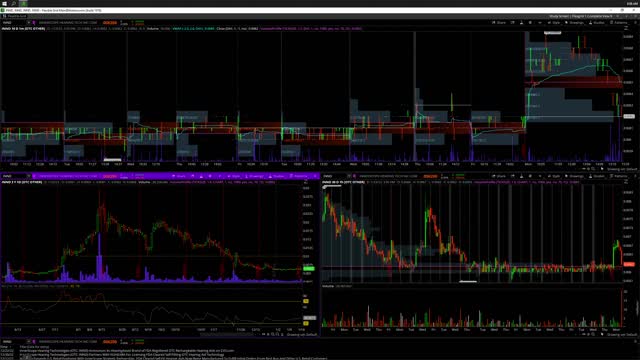Click the color link icon beside bottom-right chart symbol

tap(354, 176)
